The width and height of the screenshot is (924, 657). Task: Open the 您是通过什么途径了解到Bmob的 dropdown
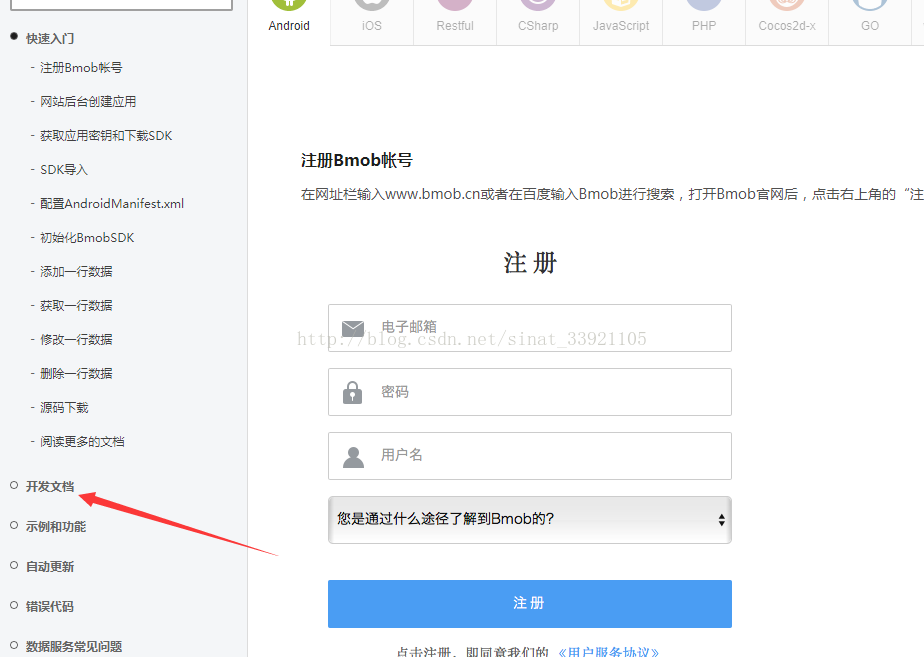pos(530,520)
